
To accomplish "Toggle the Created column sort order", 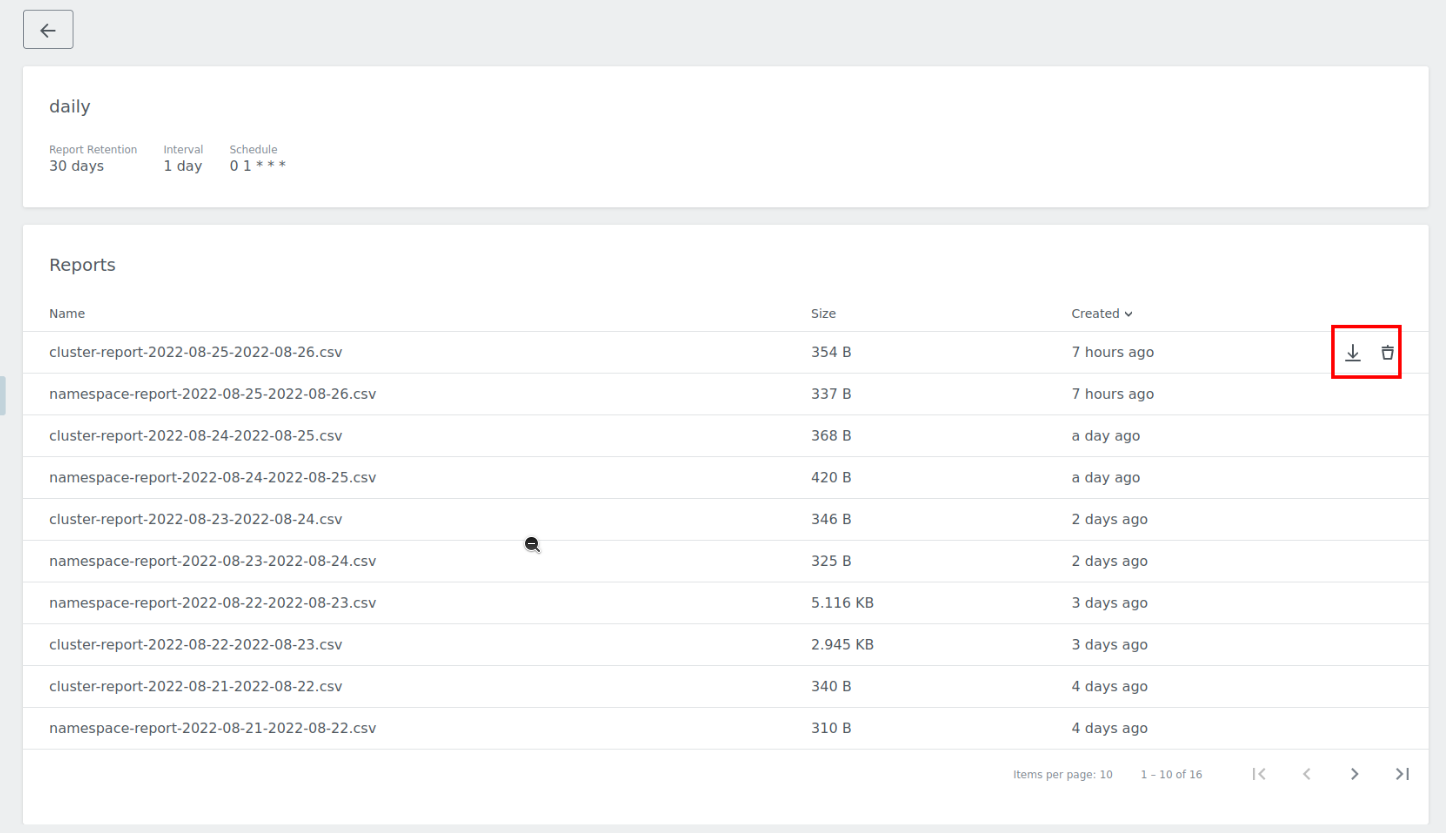I will (1102, 313).
